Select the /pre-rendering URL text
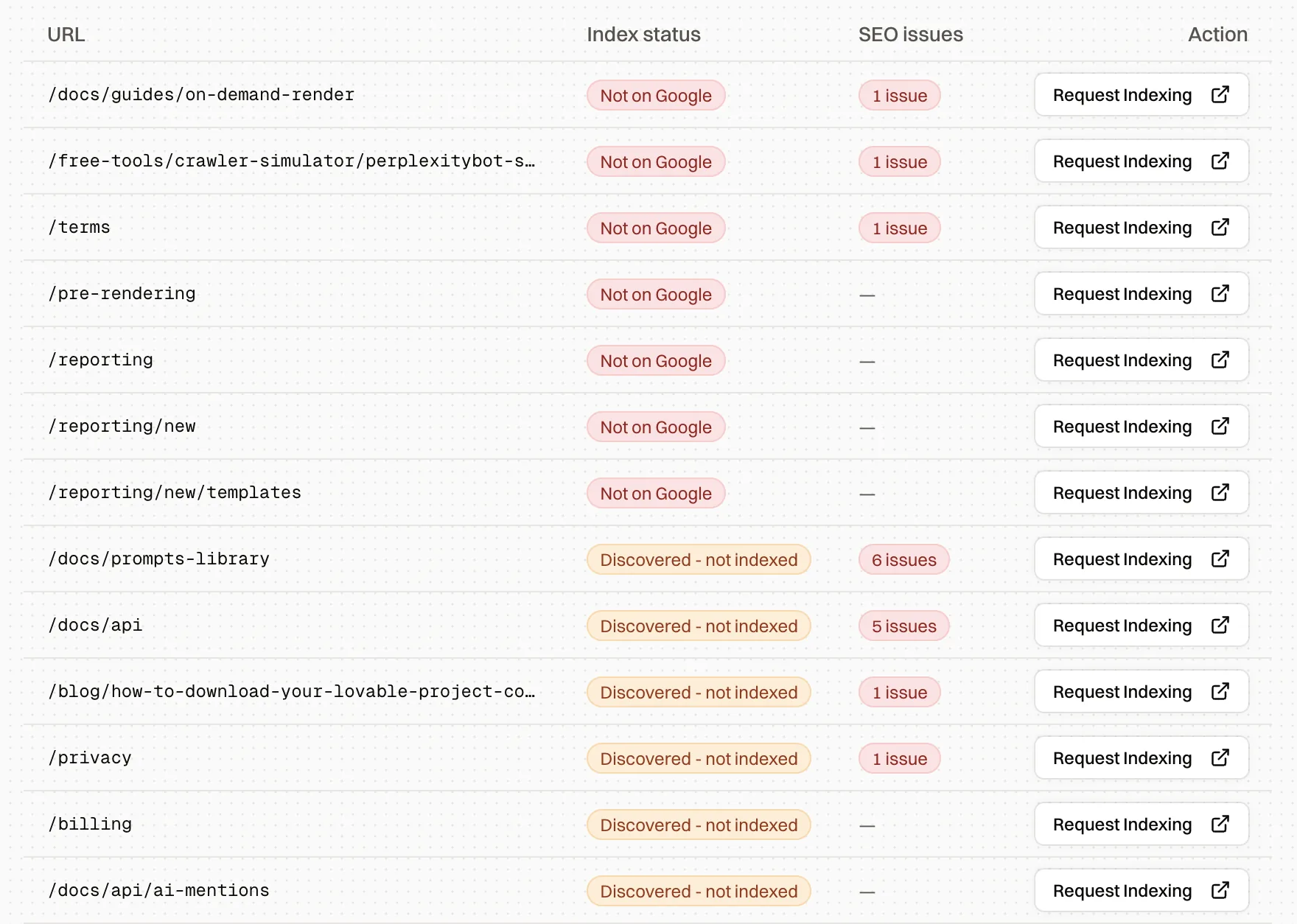This screenshot has width=1297, height=924. coord(122,294)
